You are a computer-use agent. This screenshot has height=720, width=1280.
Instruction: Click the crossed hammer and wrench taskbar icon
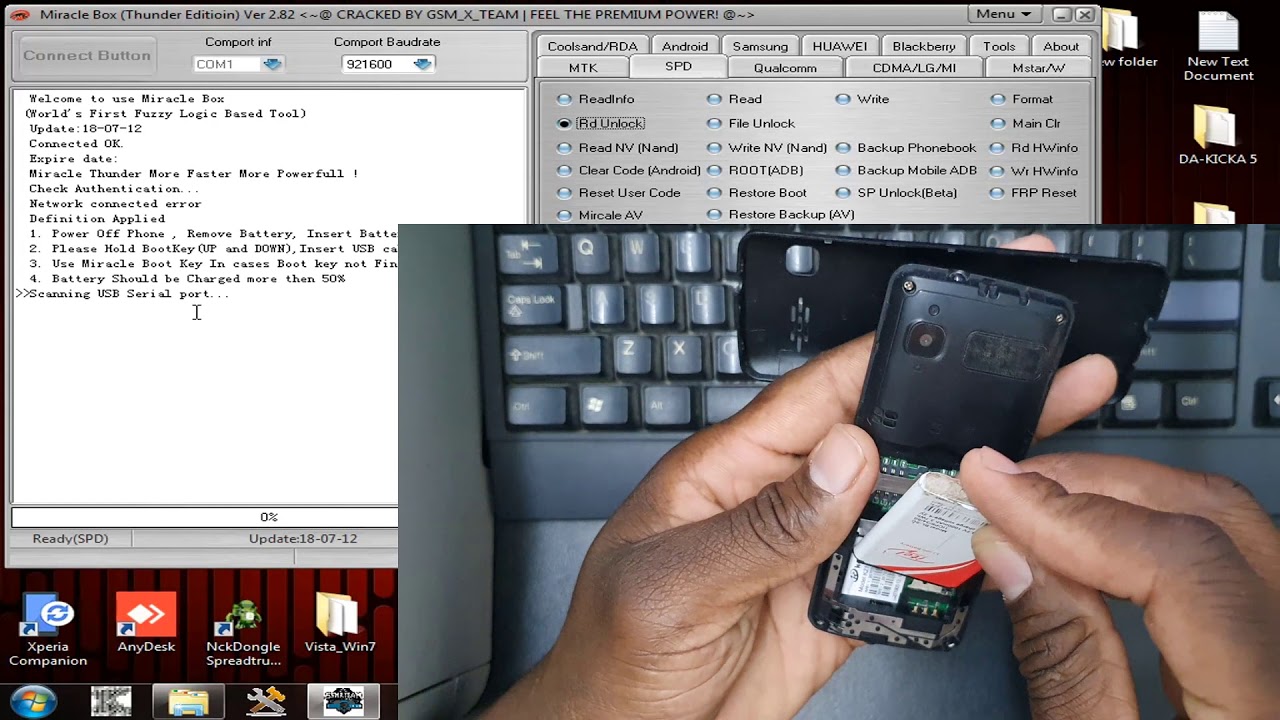tap(266, 702)
